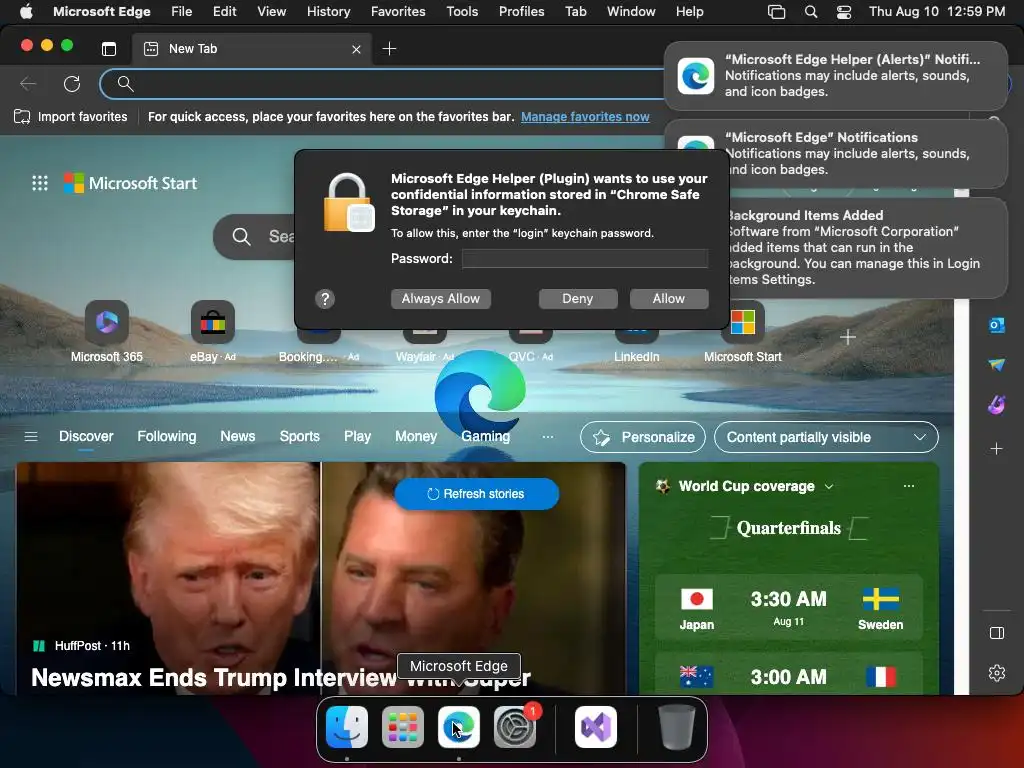The width and height of the screenshot is (1024, 768).
Task: Open the Newsmax Trump interview story
Action: pyautogui.click(x=281, y=678)
